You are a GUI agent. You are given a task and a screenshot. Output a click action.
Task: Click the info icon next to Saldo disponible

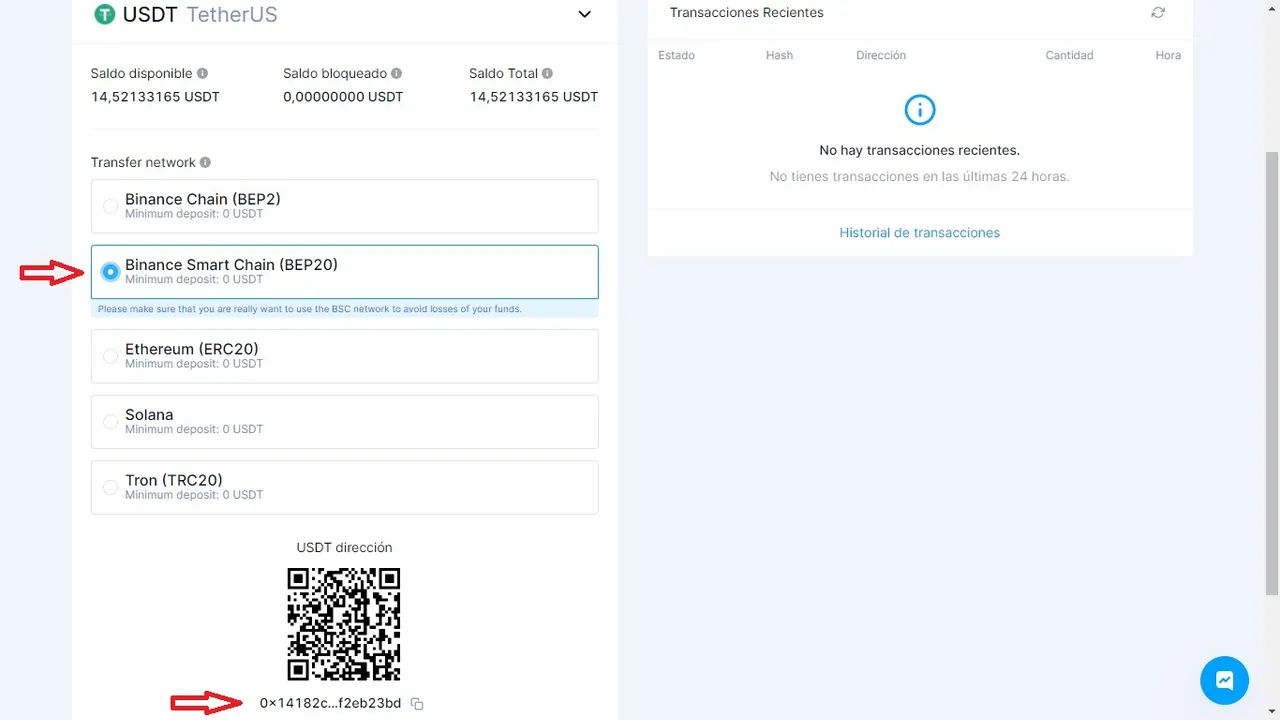(203, 74)
